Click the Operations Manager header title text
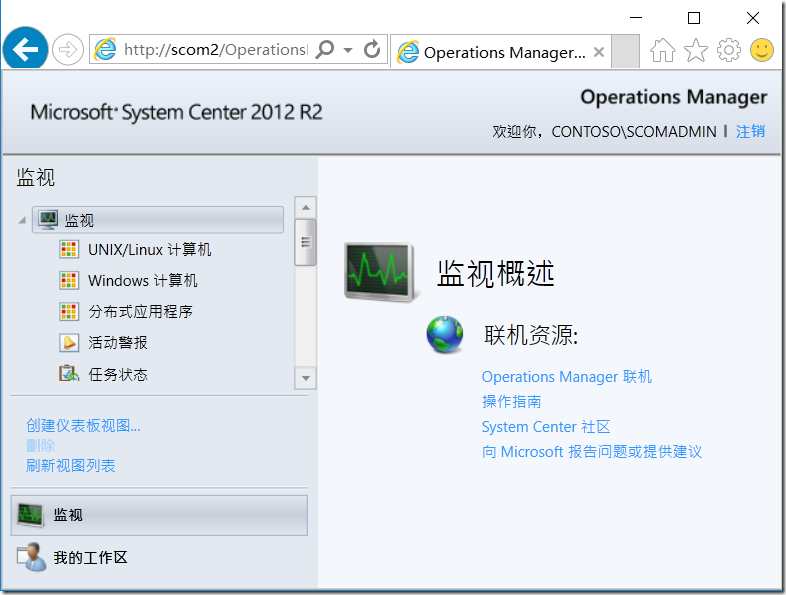Screen dimensions: 786x595 674,97
